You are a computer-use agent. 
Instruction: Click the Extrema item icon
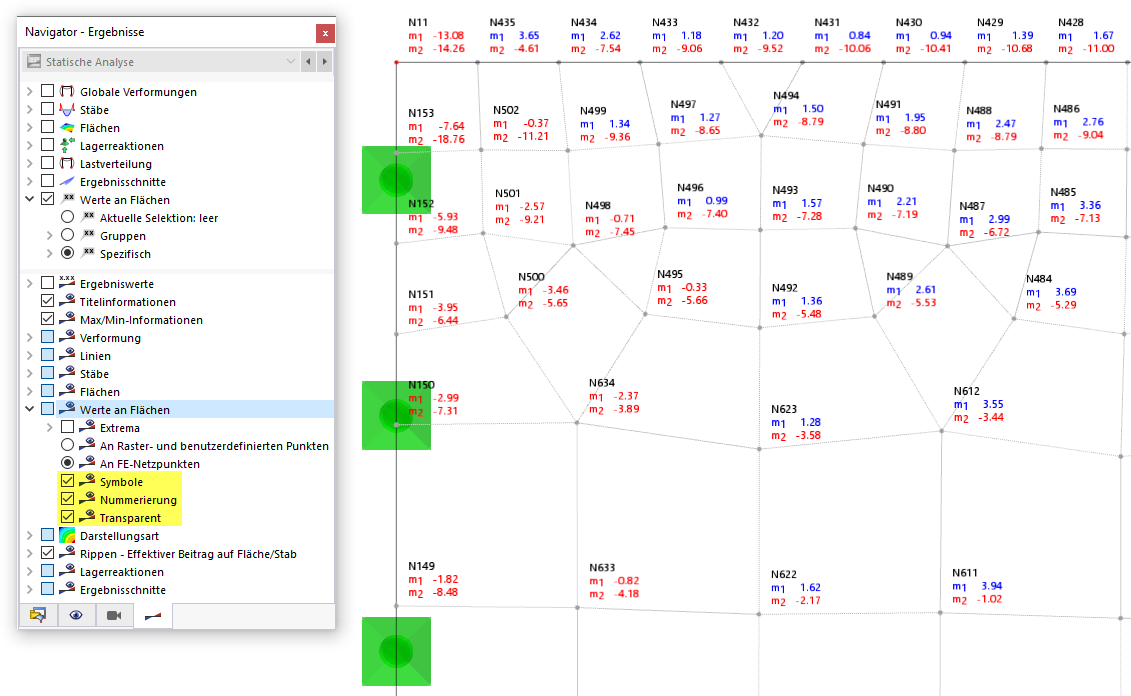[87, 427]
